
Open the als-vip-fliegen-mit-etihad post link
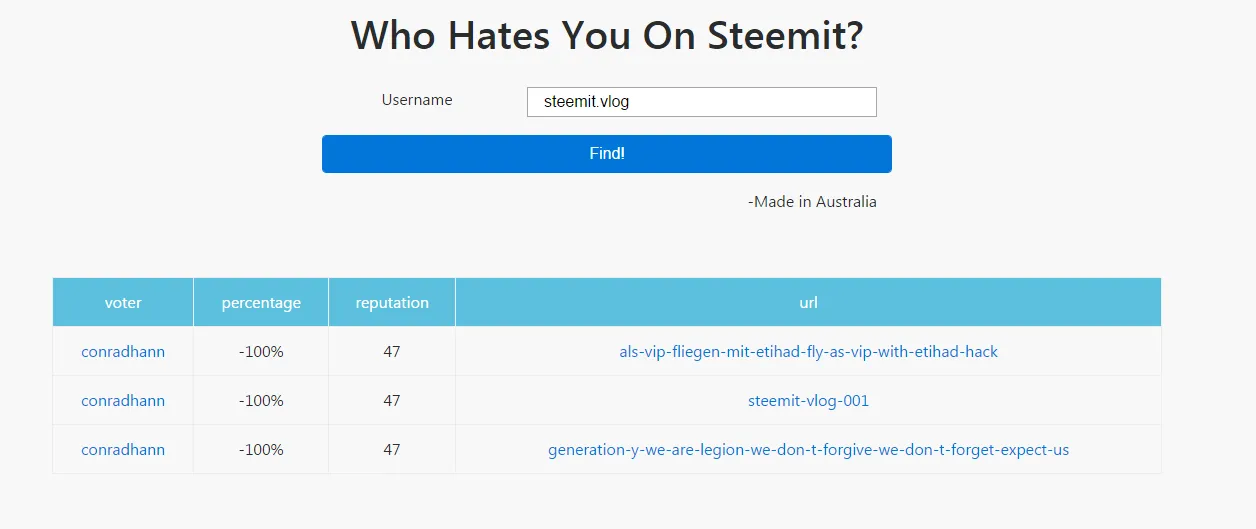coord(808,352)
